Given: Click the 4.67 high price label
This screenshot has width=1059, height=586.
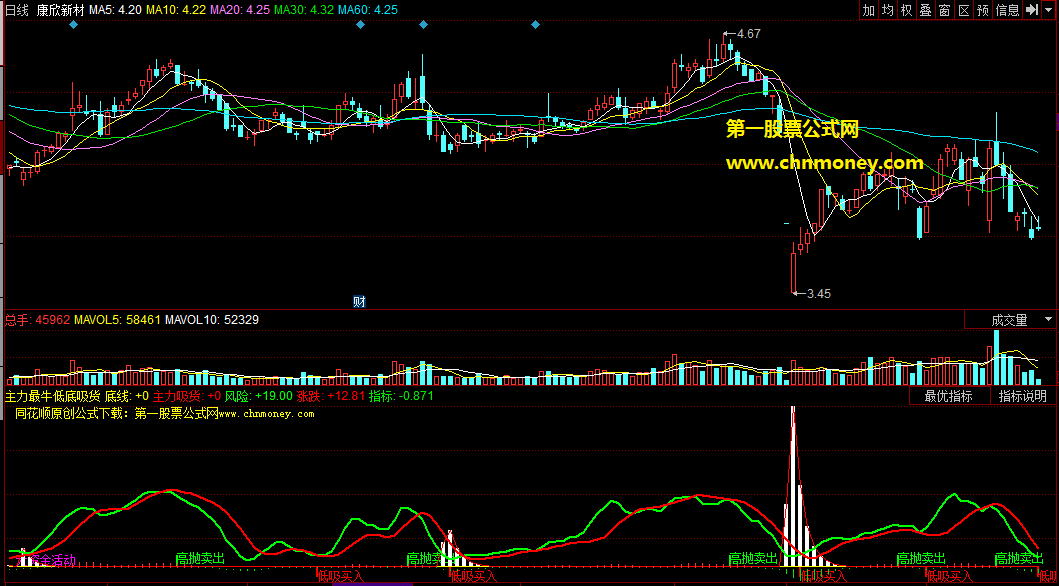Looking at the screenshot, I should [x=749, y=34].
